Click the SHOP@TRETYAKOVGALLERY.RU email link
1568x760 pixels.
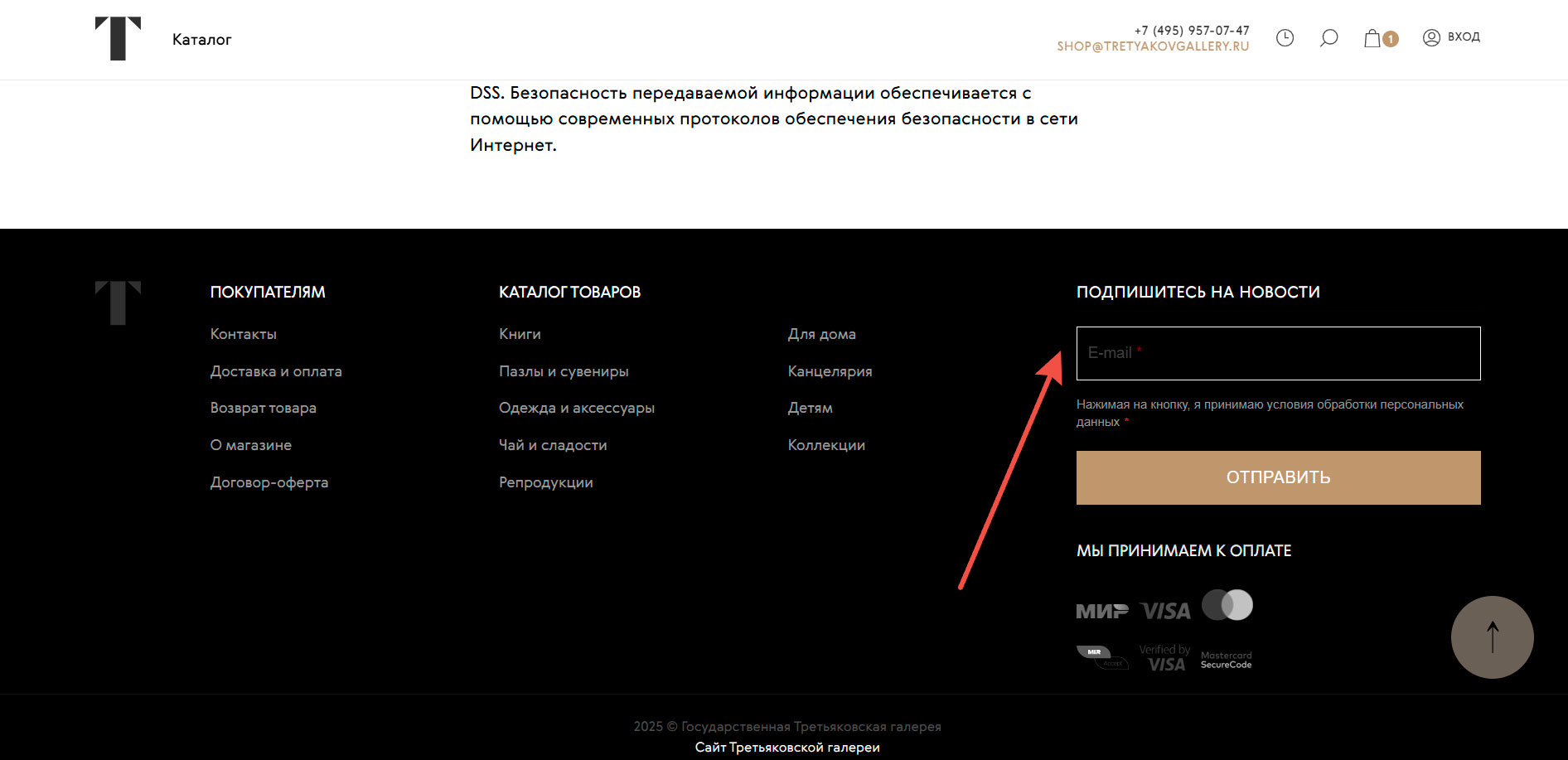[x=1153, y=46]
